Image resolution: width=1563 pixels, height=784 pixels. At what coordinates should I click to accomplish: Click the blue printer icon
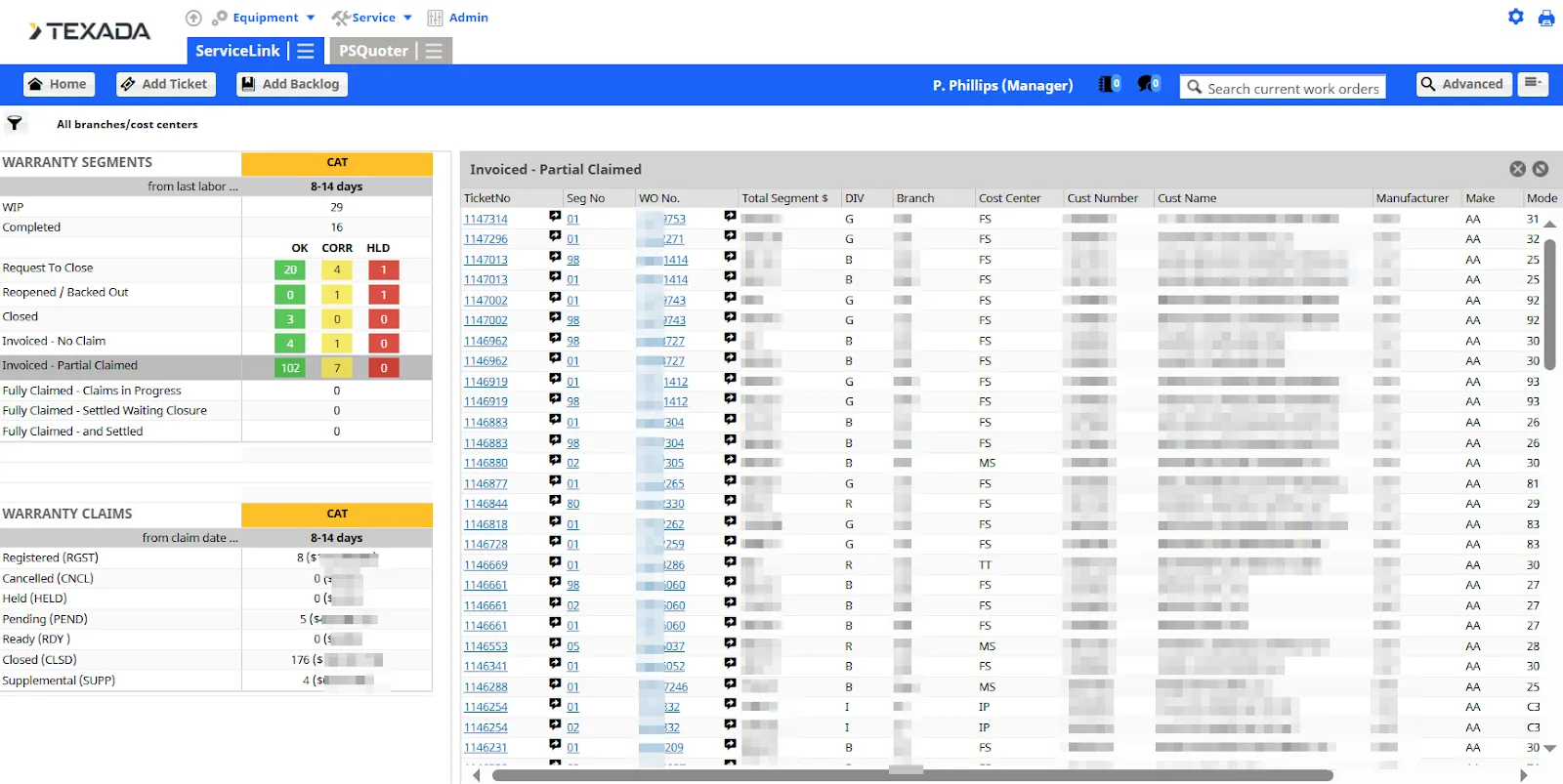click(1545, 18)
